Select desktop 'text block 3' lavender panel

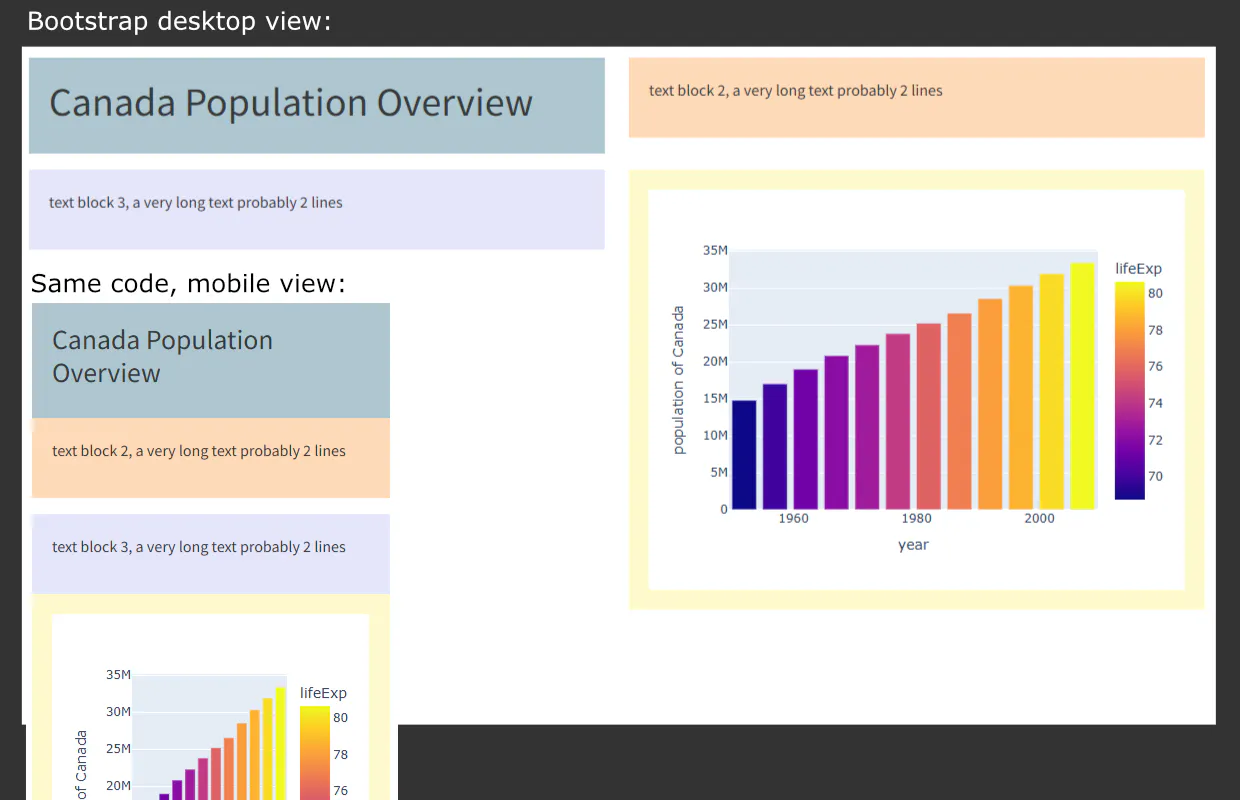[316, 208]
